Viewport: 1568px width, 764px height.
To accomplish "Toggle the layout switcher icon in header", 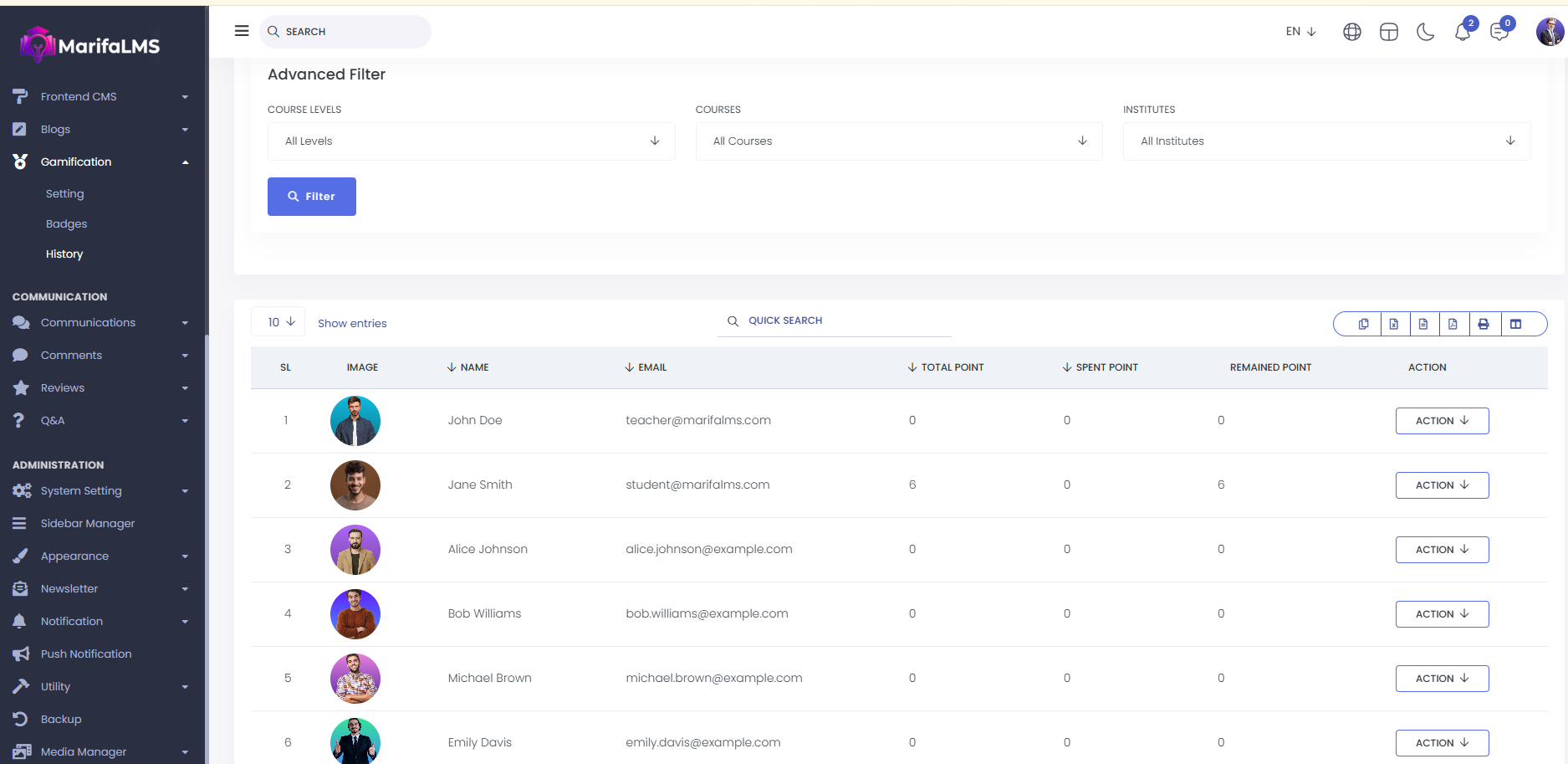I will (1388, 32).
